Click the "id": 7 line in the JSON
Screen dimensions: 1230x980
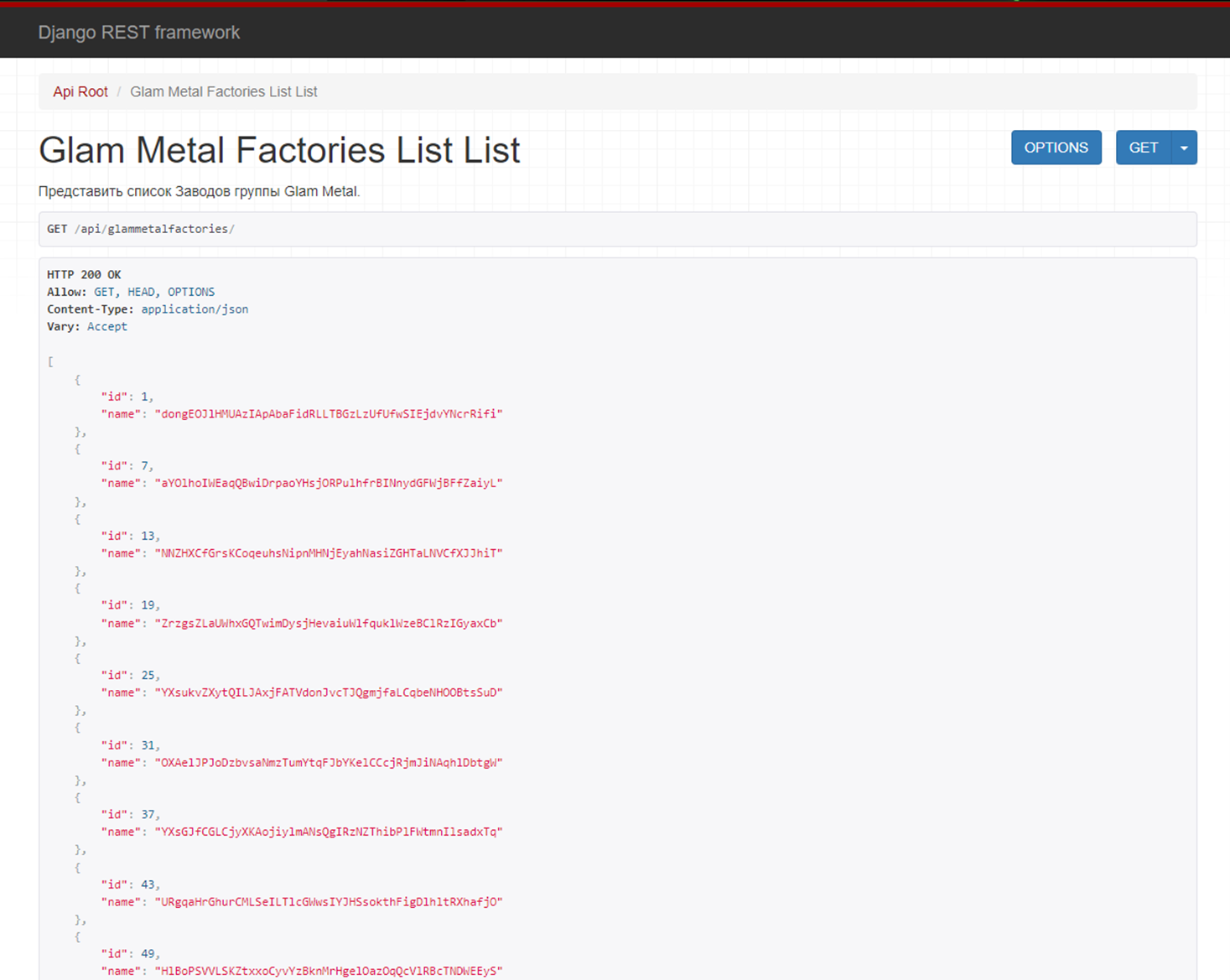tap(127, 466)
